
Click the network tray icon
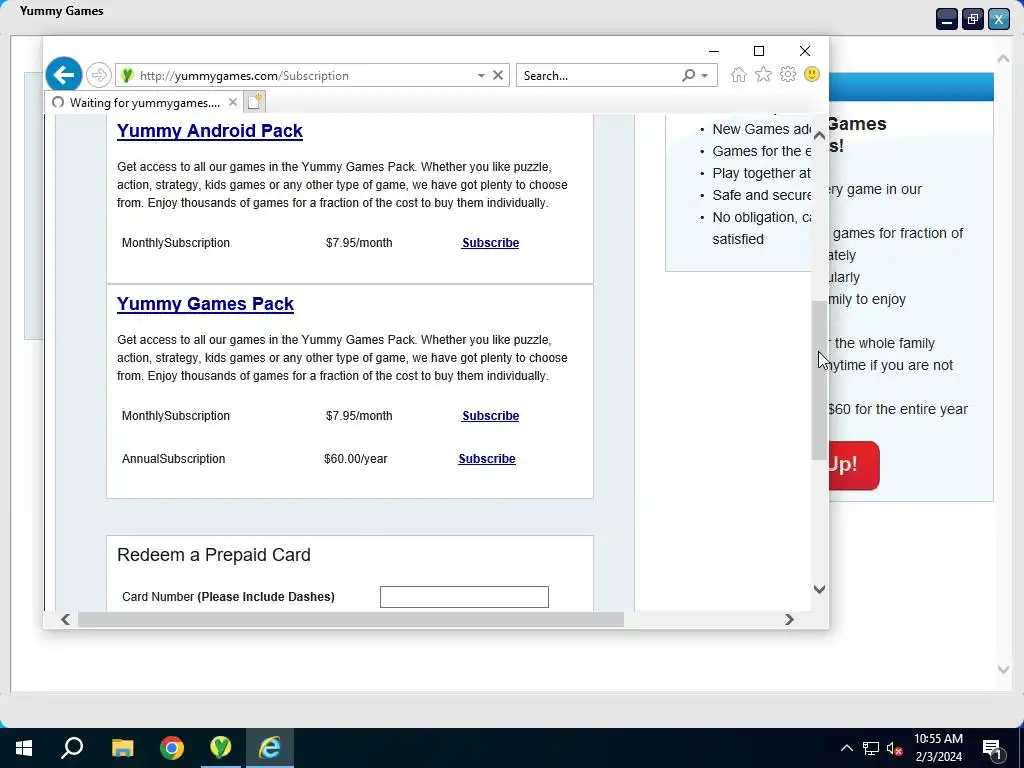(x=871, y=748)
